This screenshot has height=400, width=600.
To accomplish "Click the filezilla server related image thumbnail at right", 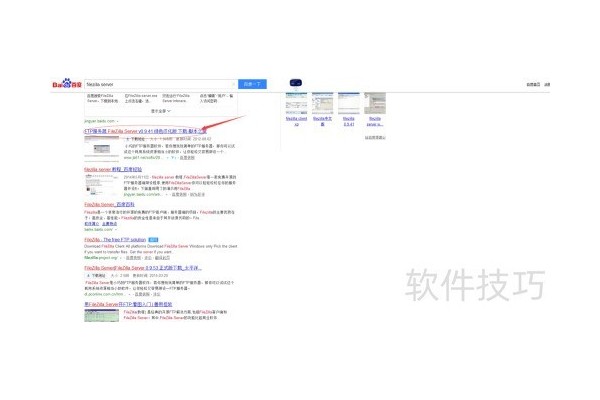I will coord(375,103).
